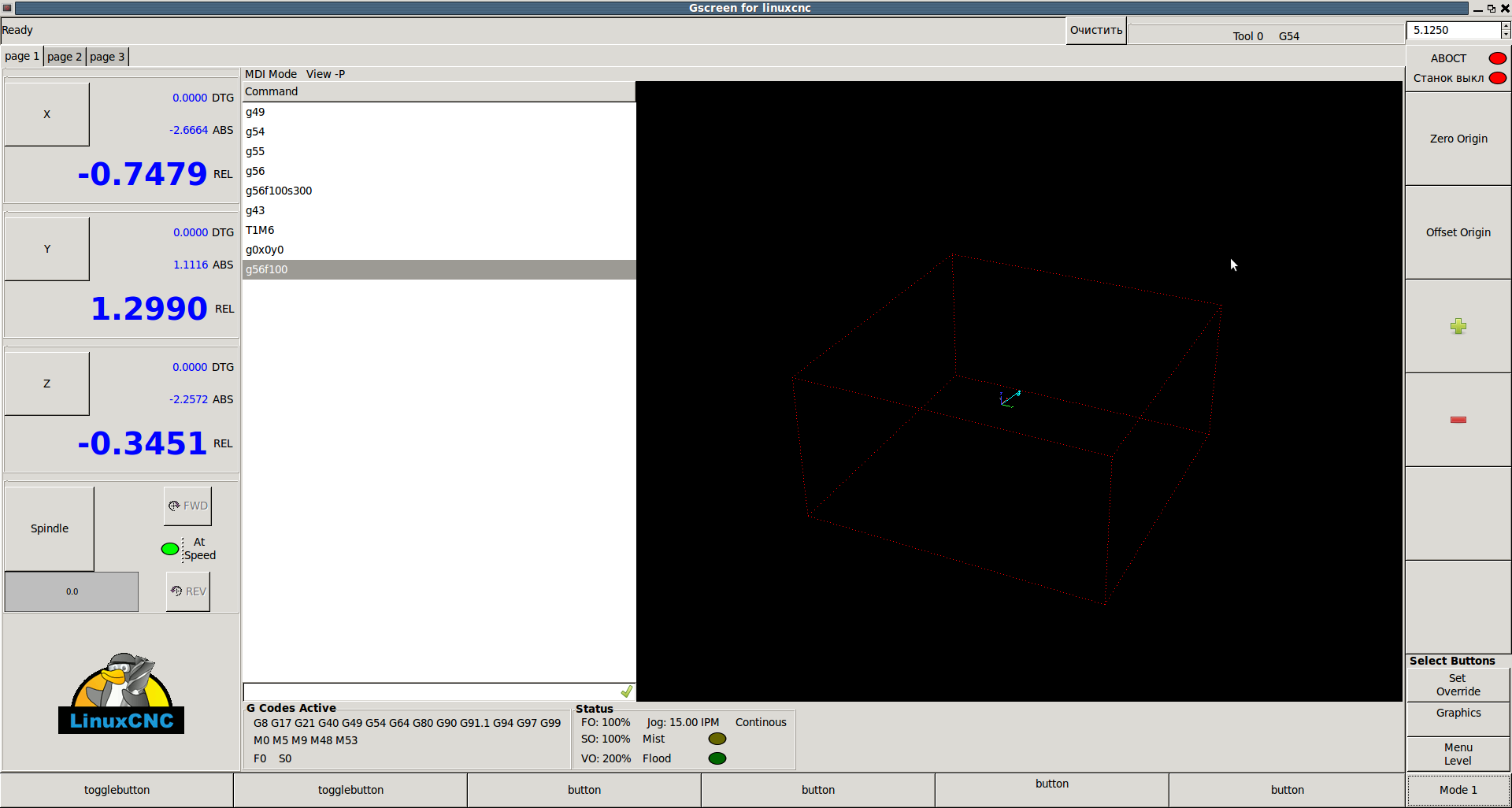Click the VO: 200% status text
1512x808 pixels.
[606, 758]
